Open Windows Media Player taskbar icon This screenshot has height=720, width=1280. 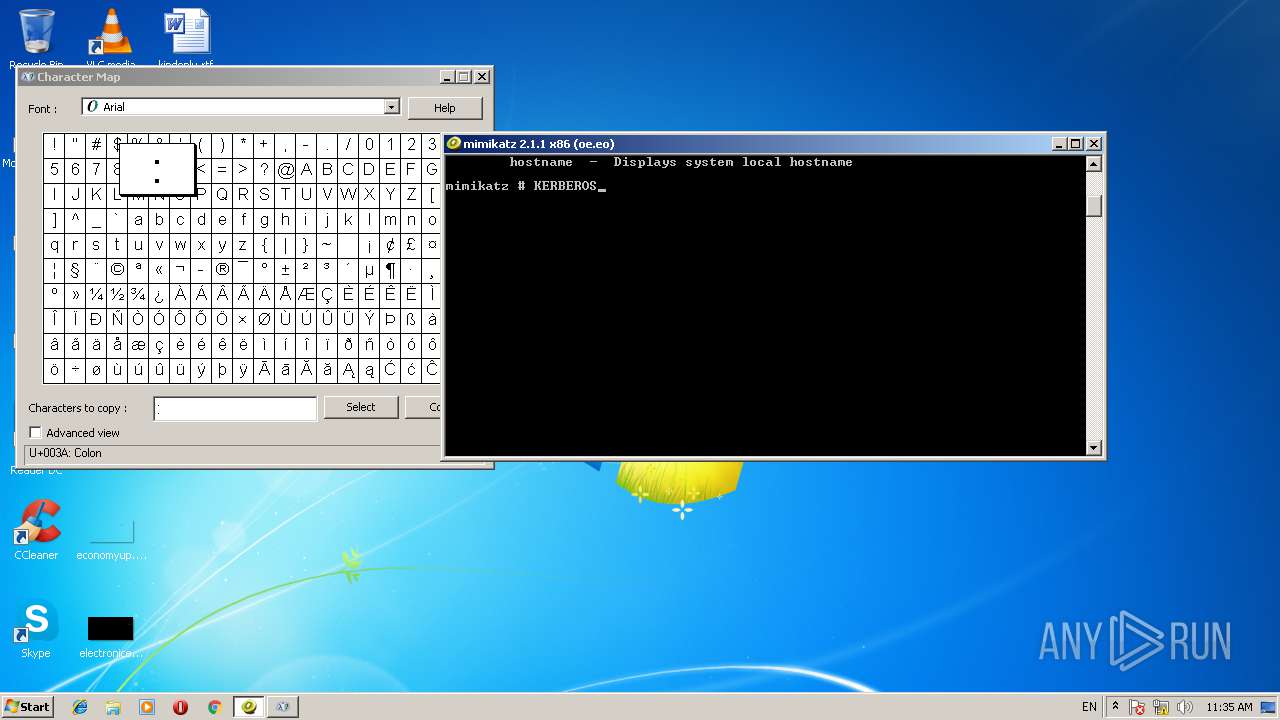click(x=147, y=707)
